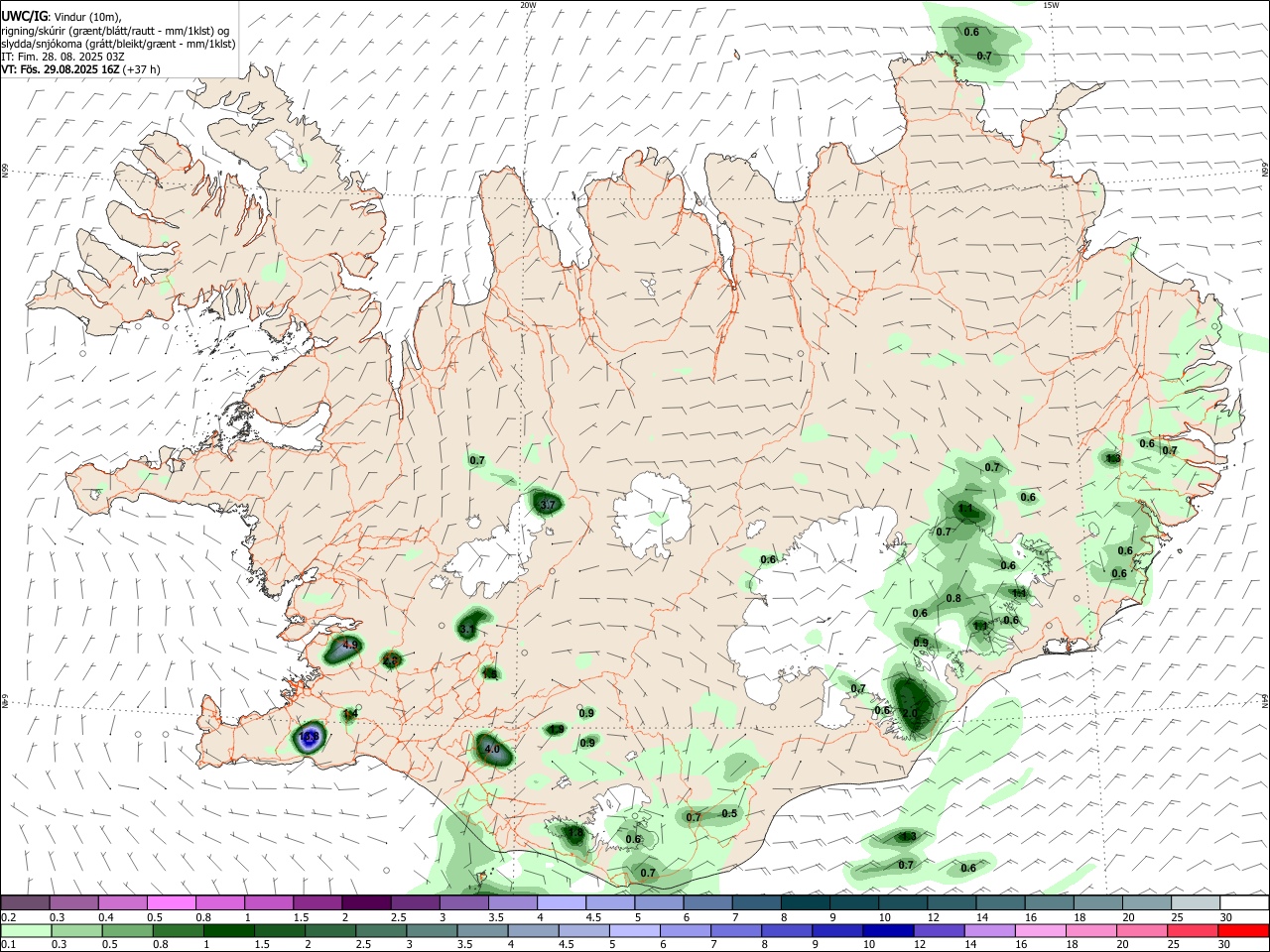Choose the darkest green 1 rain legend swatch

click(x=228, y=930)
